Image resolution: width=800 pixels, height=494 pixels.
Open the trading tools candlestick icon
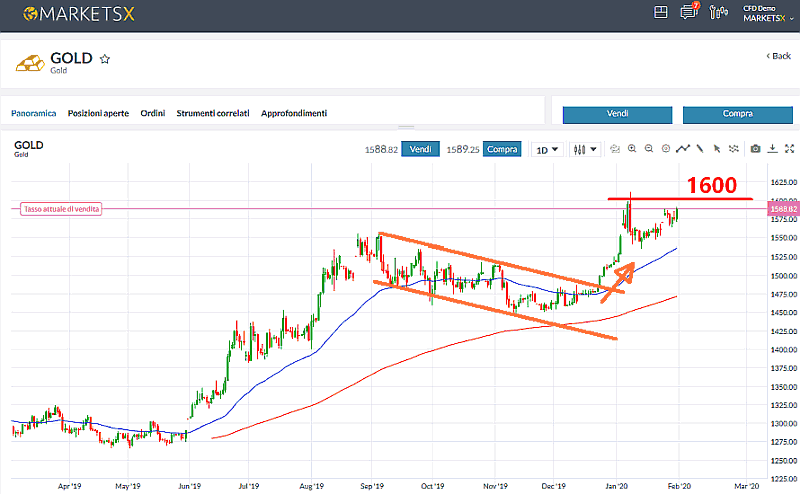click(717, 13)
